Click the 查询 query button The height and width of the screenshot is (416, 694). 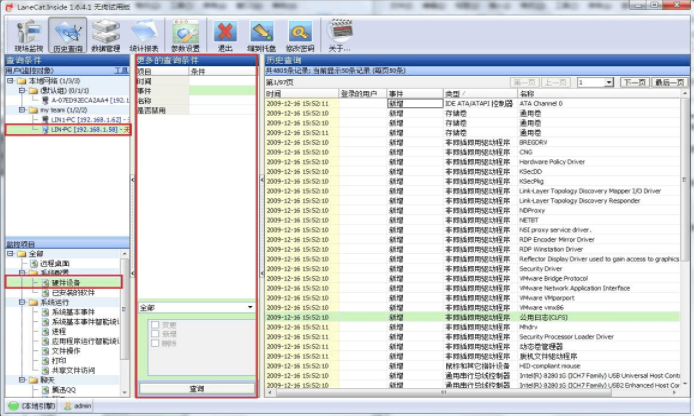[x=196, y=388]
